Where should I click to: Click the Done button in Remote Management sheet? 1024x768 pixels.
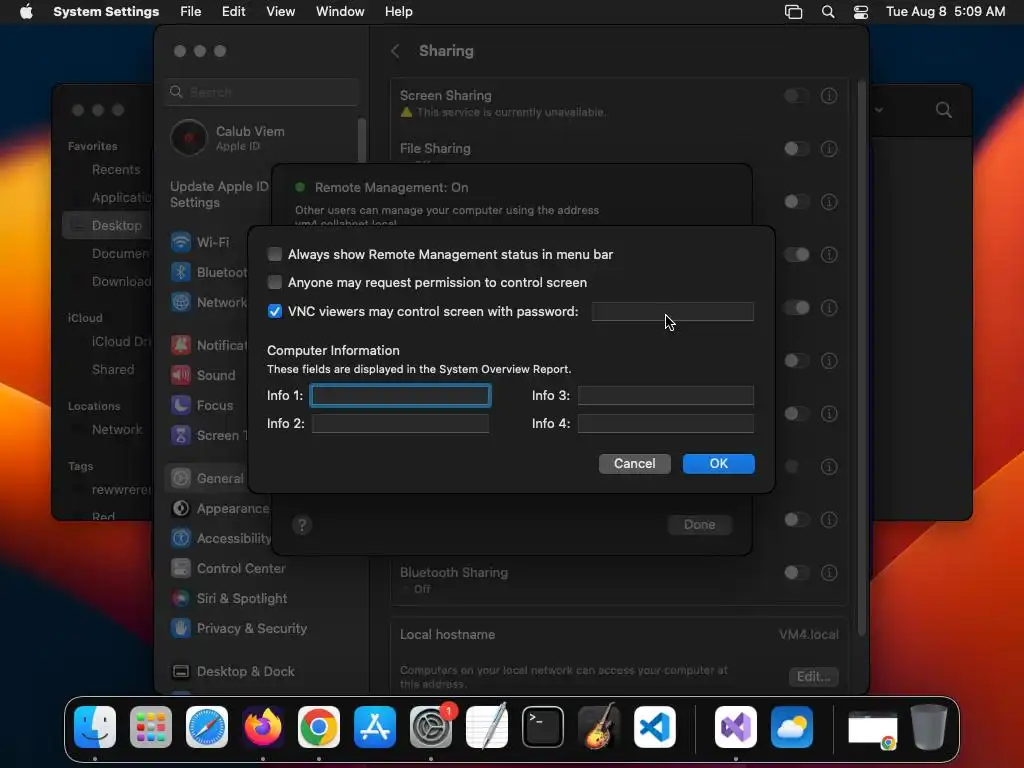(699, 524)
